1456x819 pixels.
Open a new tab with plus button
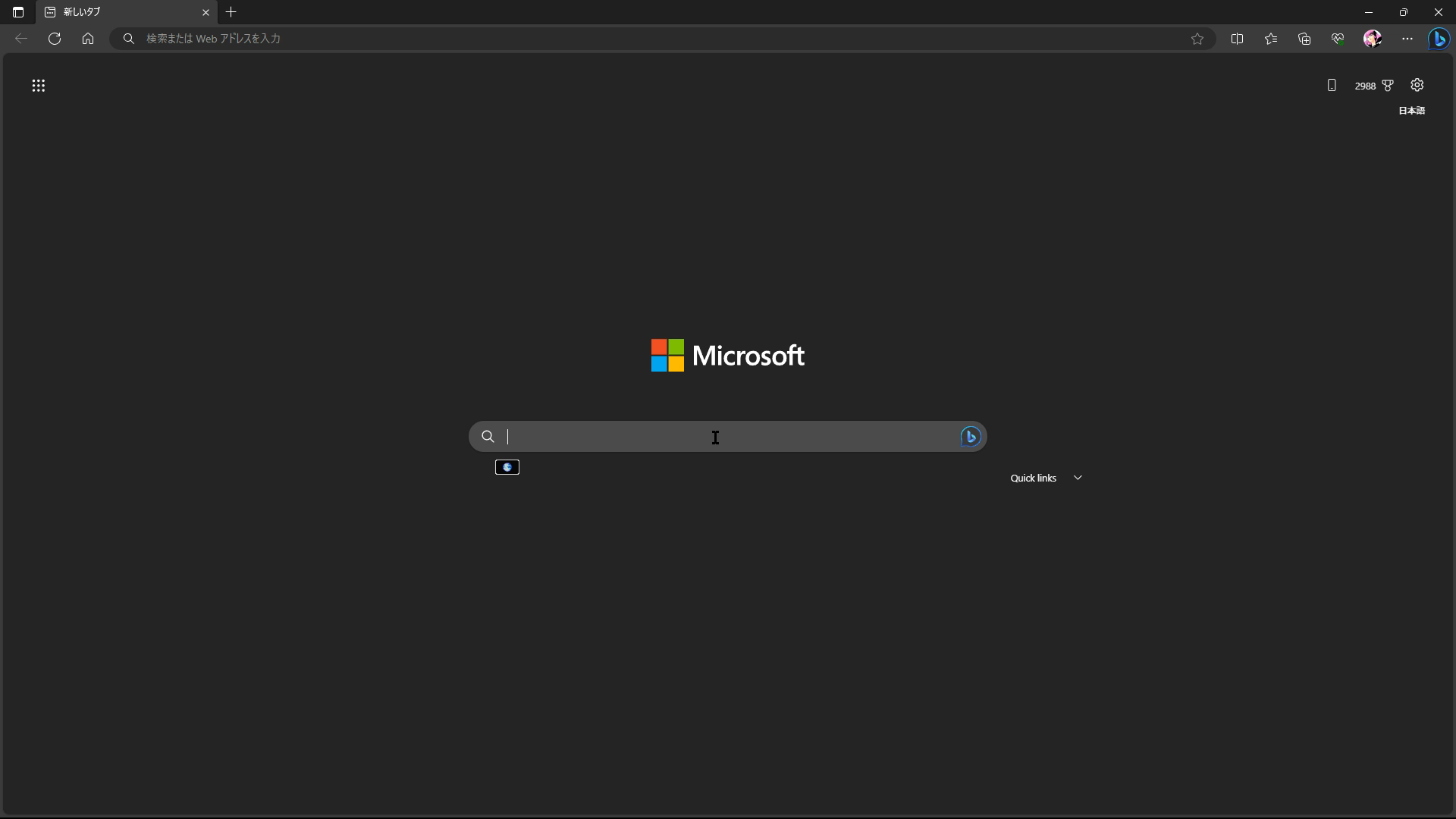(231, 12)
